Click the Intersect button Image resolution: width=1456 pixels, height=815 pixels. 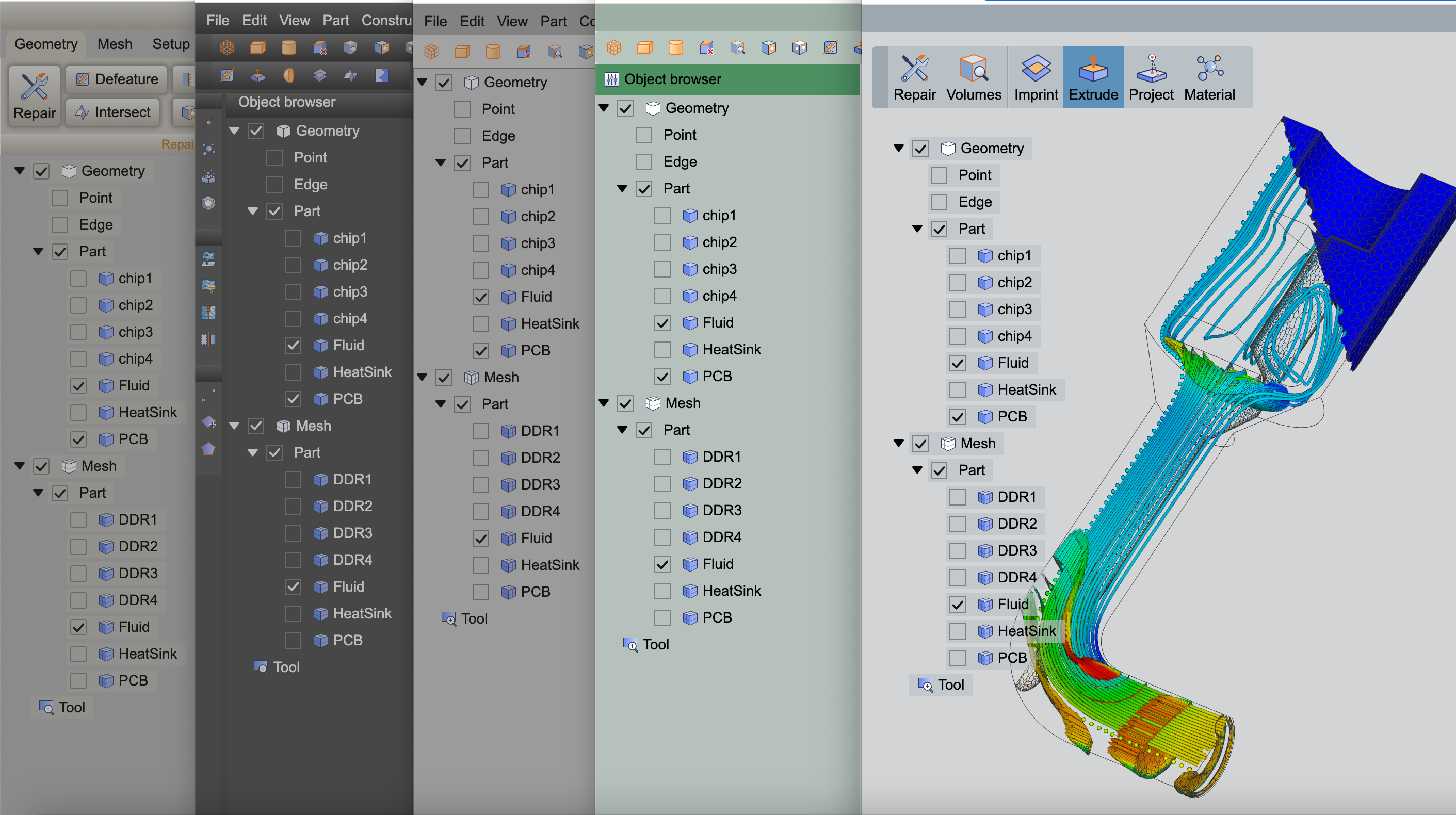point(113,112)
